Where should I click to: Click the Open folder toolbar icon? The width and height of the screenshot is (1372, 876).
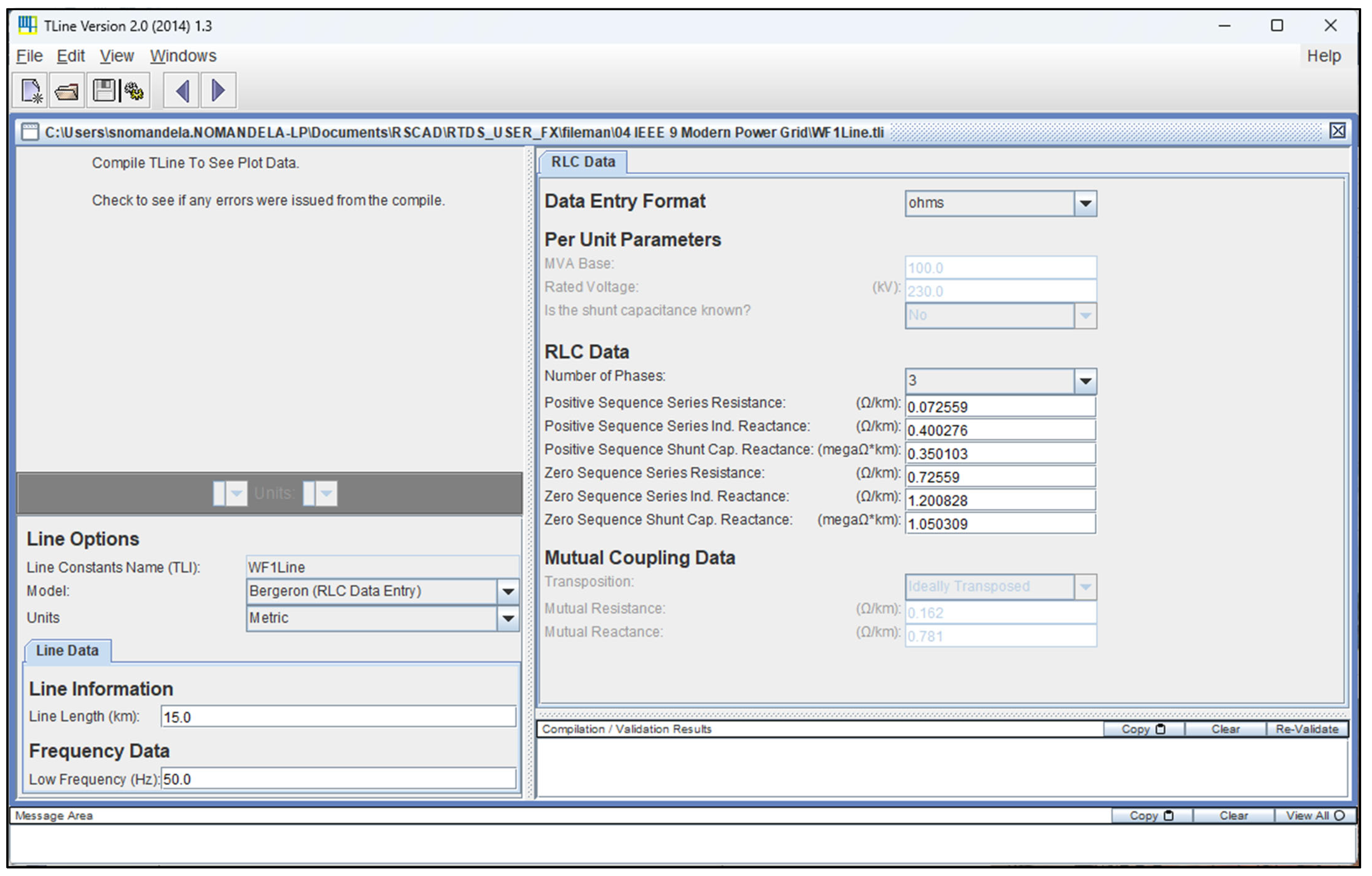67,90
